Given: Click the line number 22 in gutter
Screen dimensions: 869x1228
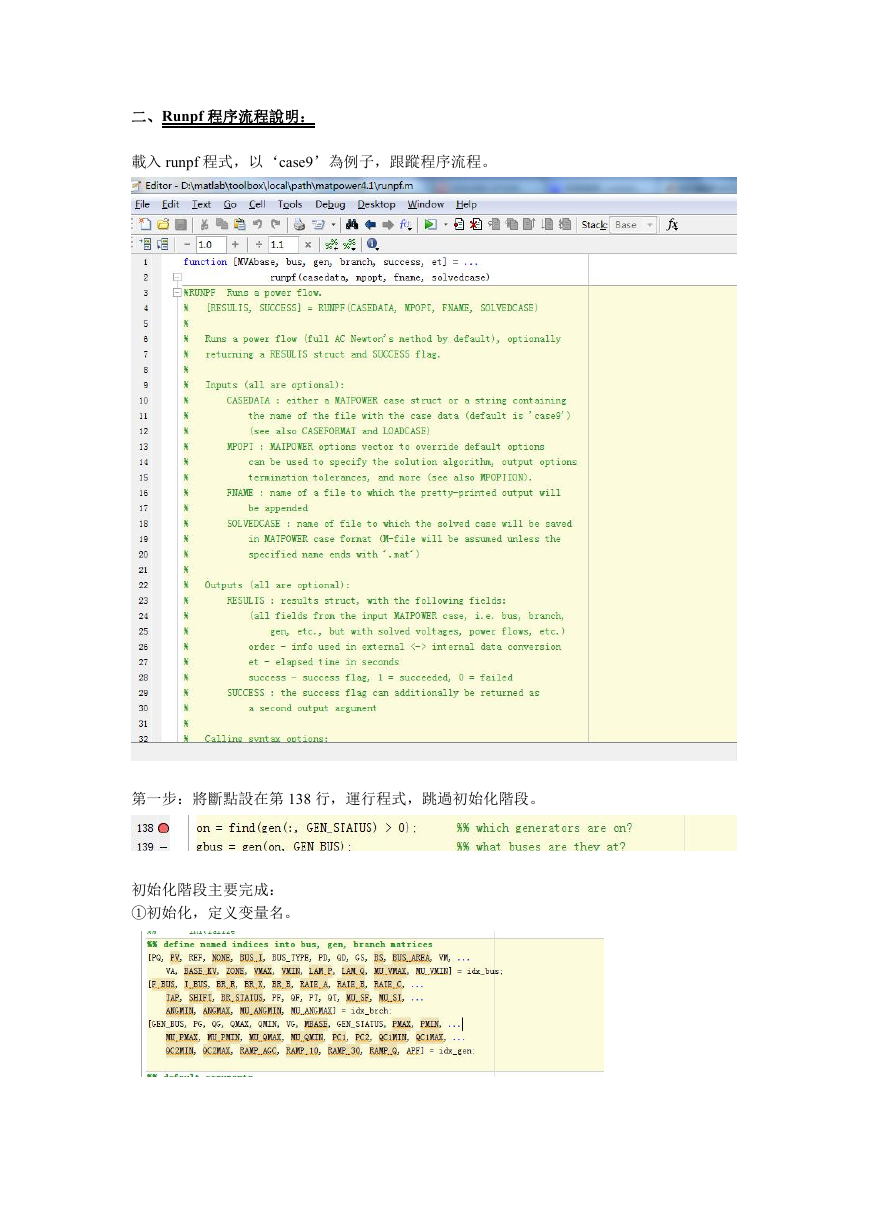Looking at the screenshot, I should (143, 585).
